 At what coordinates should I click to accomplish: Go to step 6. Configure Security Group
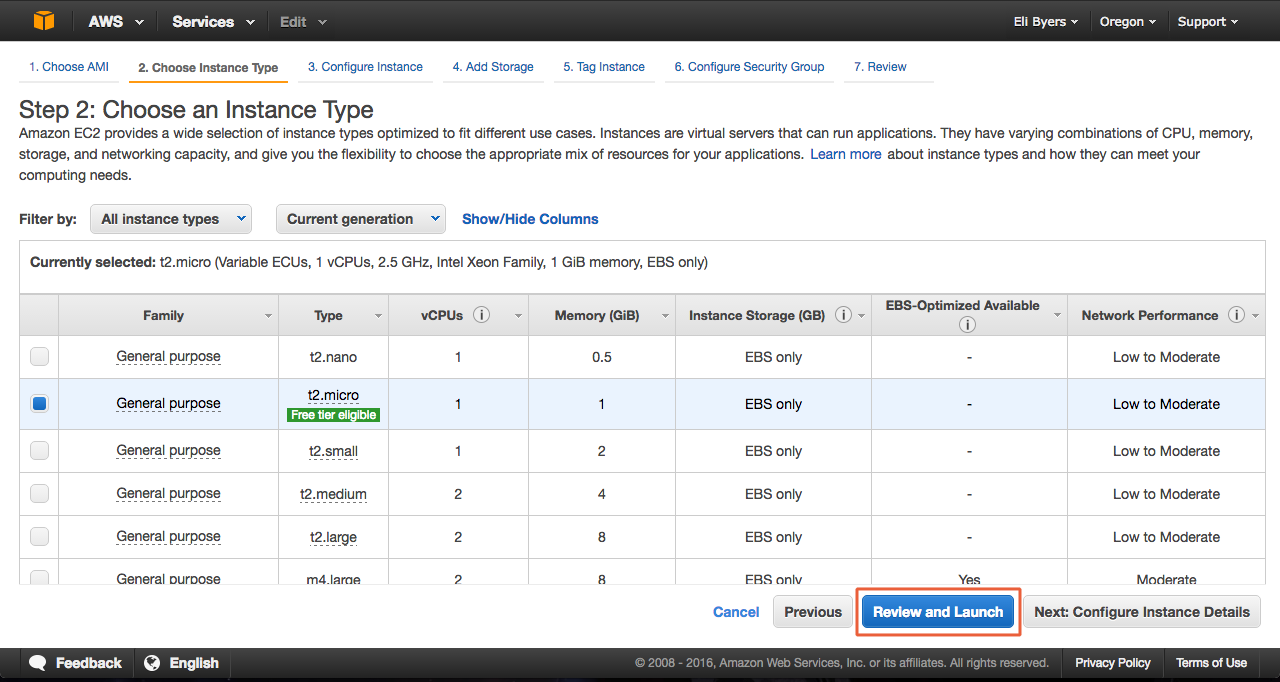click(749, 67)
